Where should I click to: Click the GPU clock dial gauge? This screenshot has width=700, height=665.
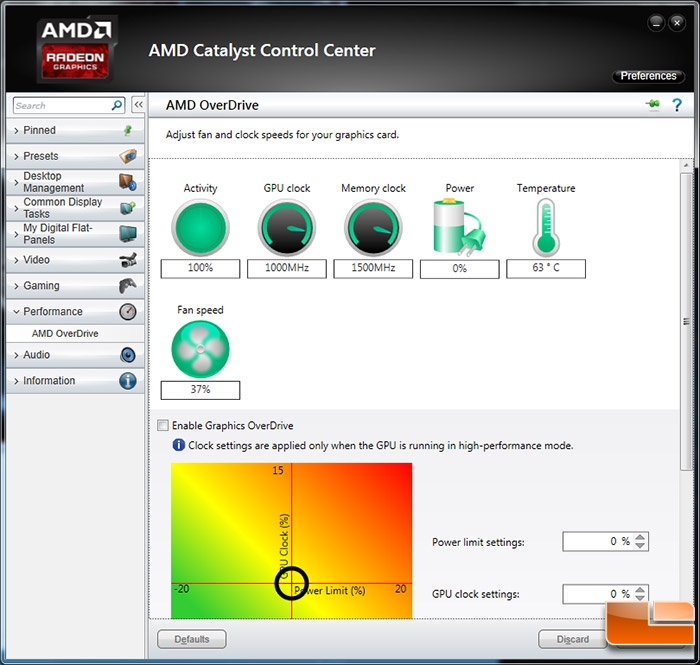[287, 228]
